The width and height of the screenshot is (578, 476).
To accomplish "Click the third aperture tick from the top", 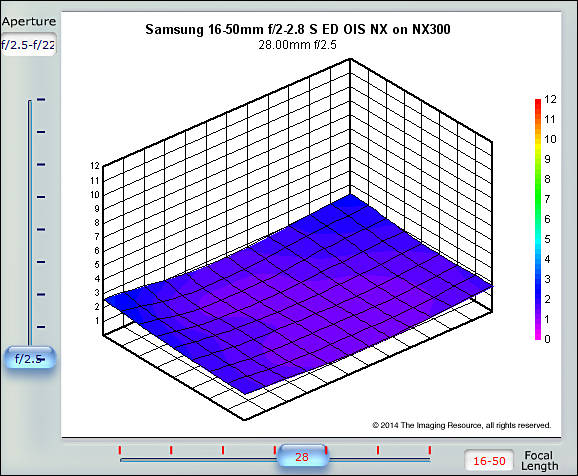I will [x=41, y=164].
